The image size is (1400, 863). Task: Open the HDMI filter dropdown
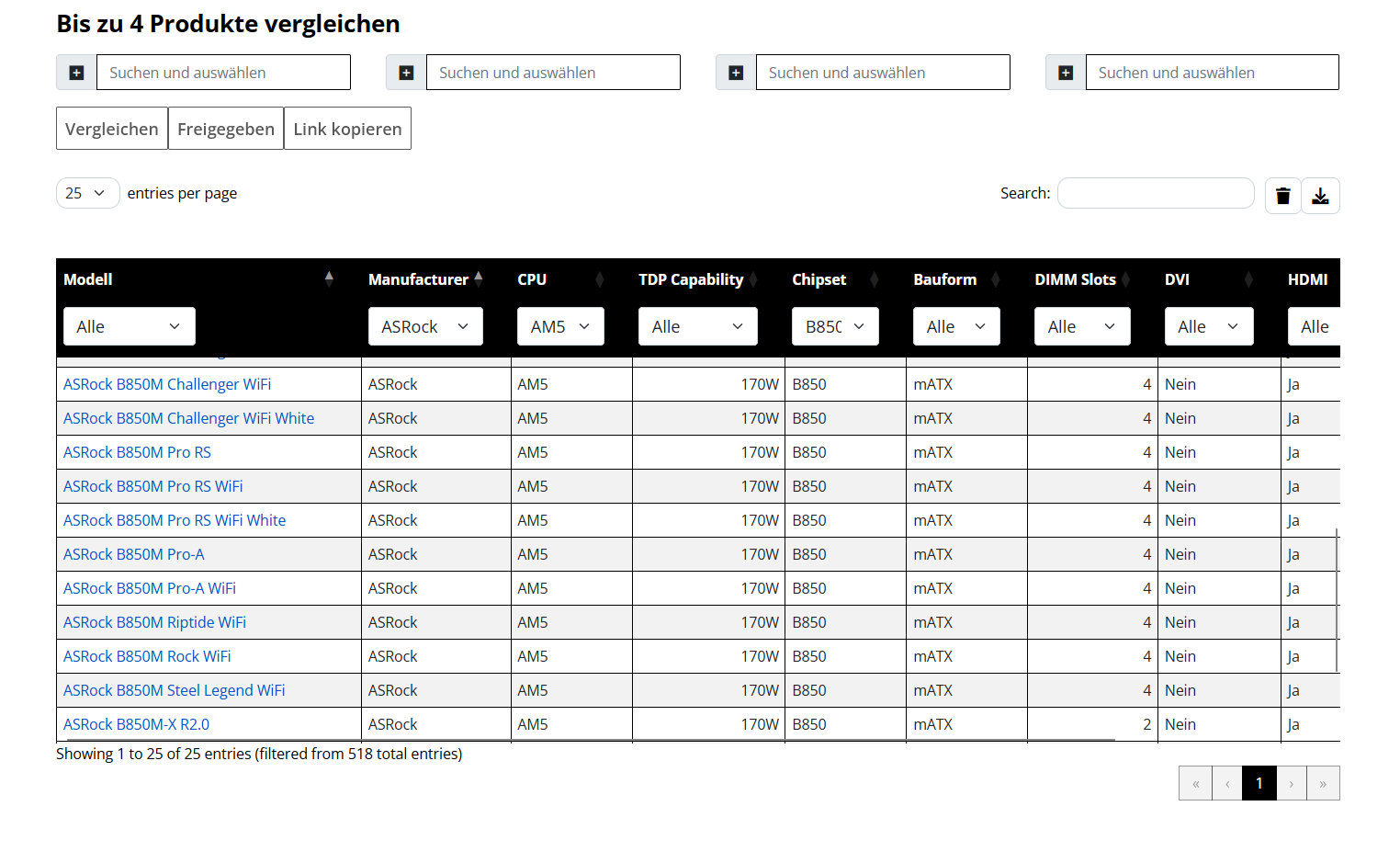(x=1315, y=326)
